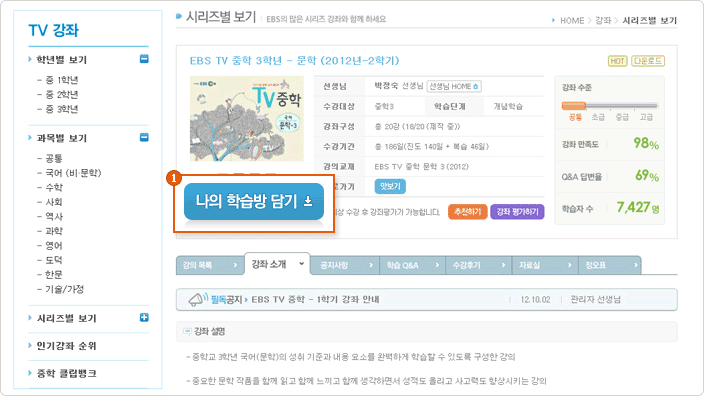This screenshot has width=705, height=405.
Task: Go to 강좌 breadcrumb
Action: pos(603,21)
